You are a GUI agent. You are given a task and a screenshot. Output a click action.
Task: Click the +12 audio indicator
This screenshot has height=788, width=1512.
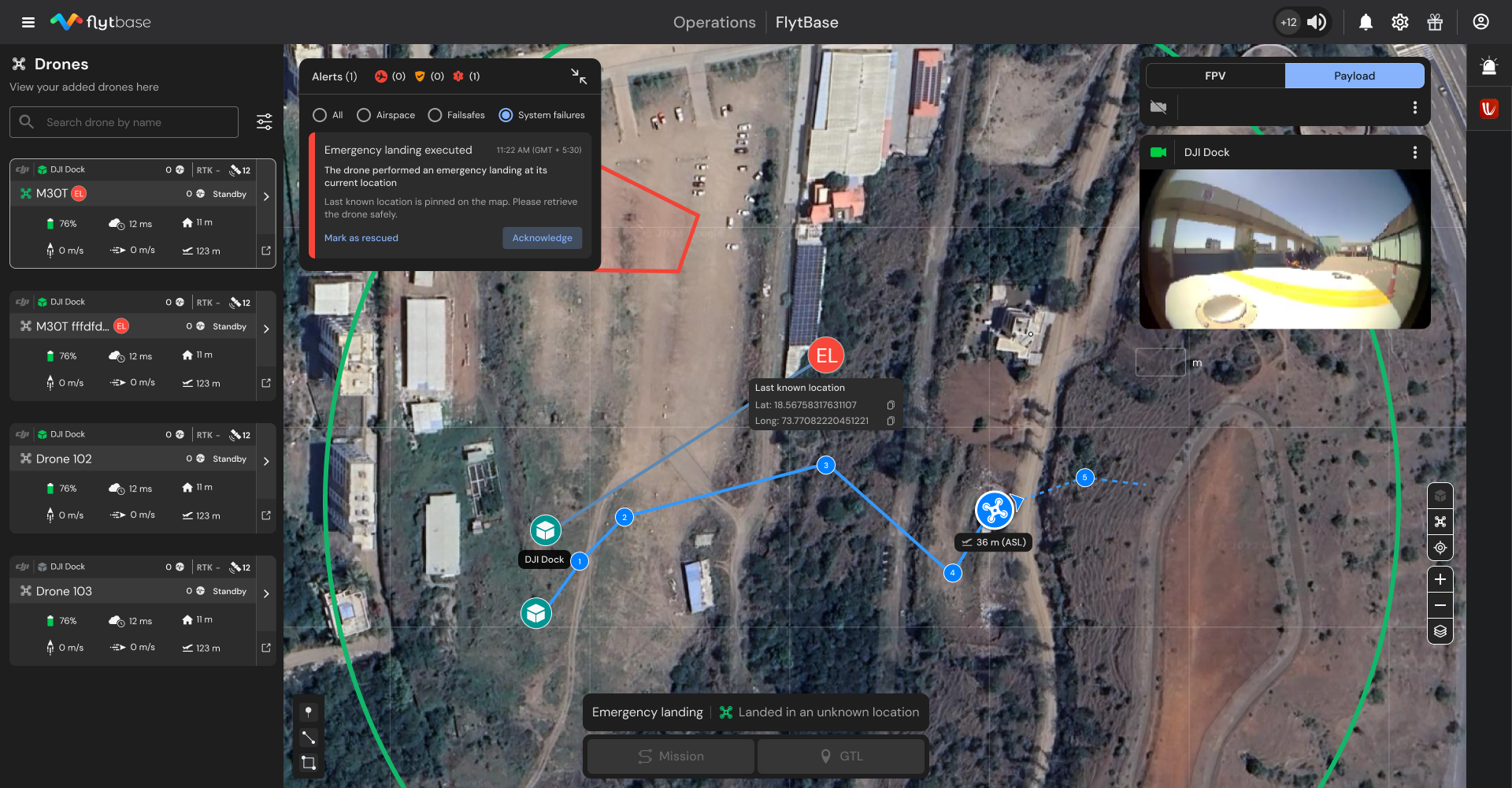tap(1288, 22)
